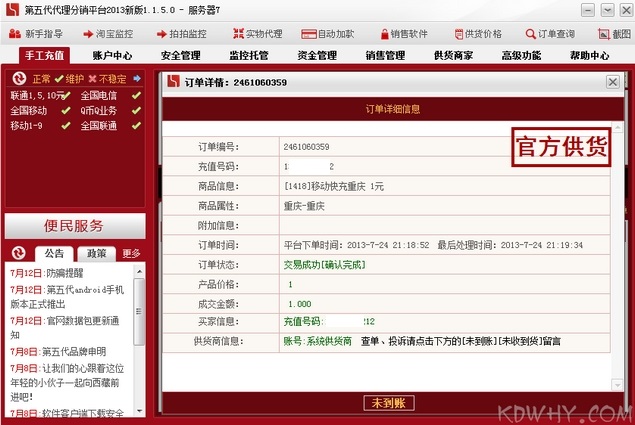Click the 淘宝监控 toolbar item
The image size is (635, 425).
pyautogui.click(x=111, y=33)
